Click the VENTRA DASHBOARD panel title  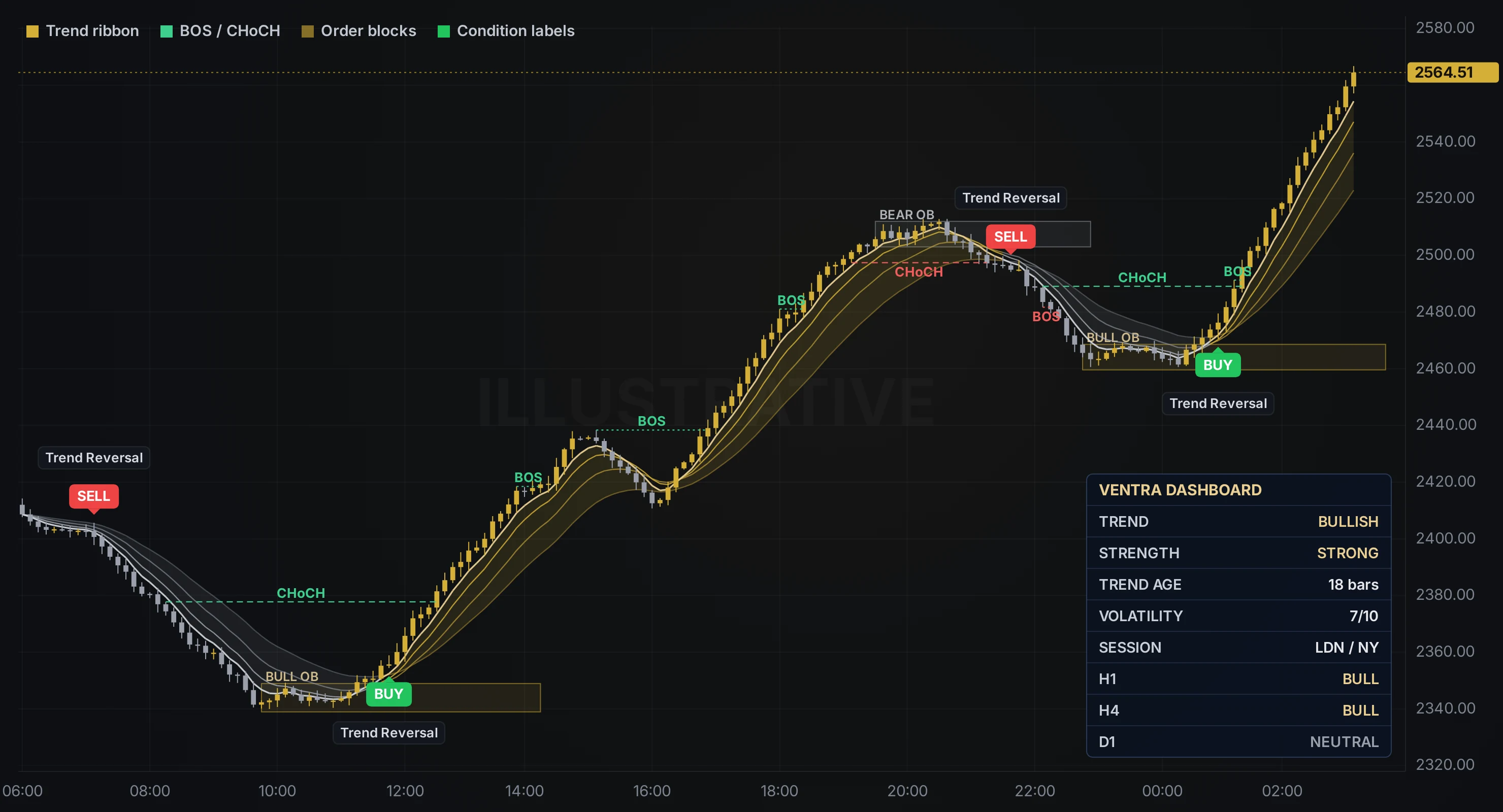click(1181, 490)
